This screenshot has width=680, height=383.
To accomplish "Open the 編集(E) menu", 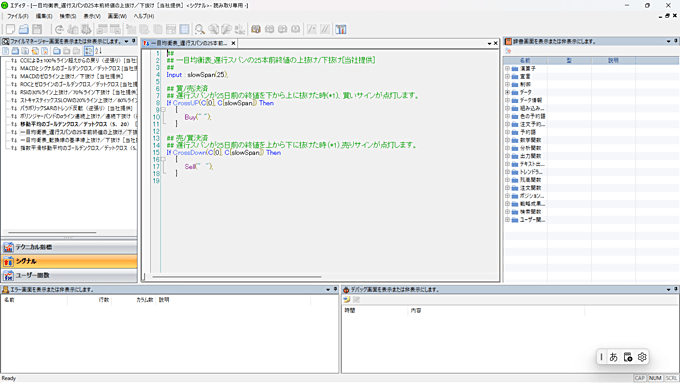I will 44,16.
